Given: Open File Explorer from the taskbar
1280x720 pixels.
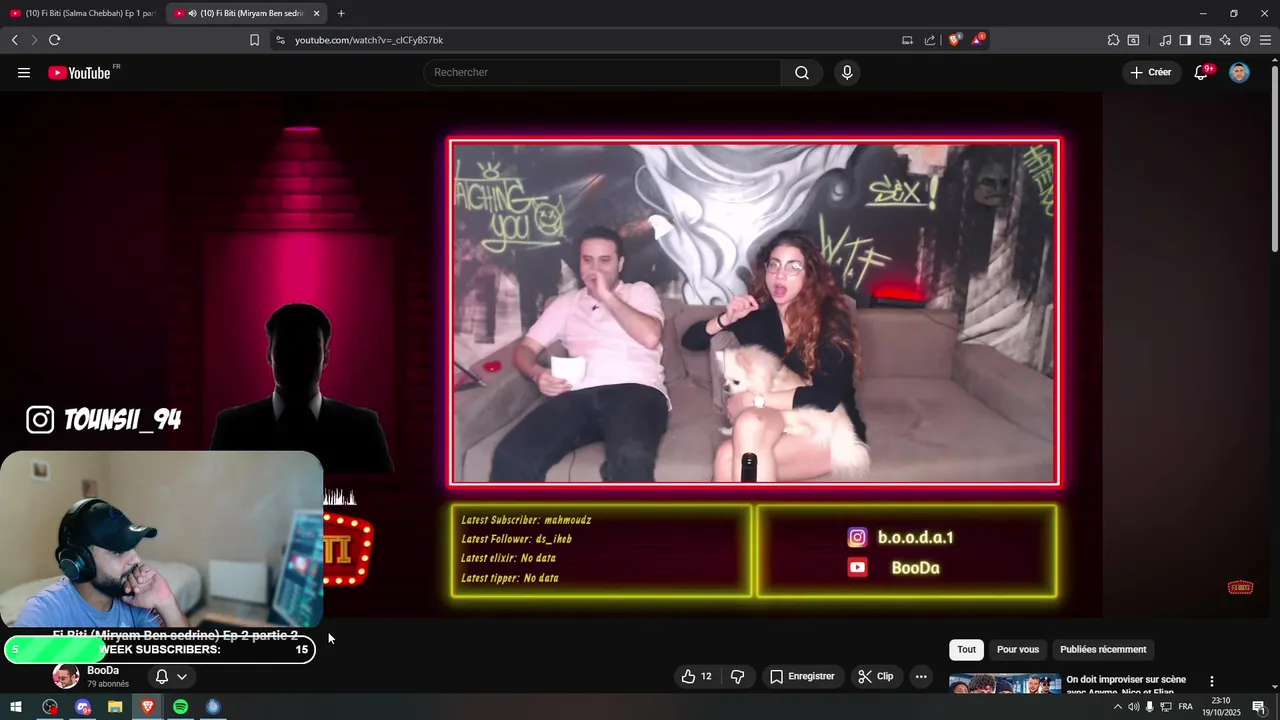Looking at the screenshot, I should [115, 707].
